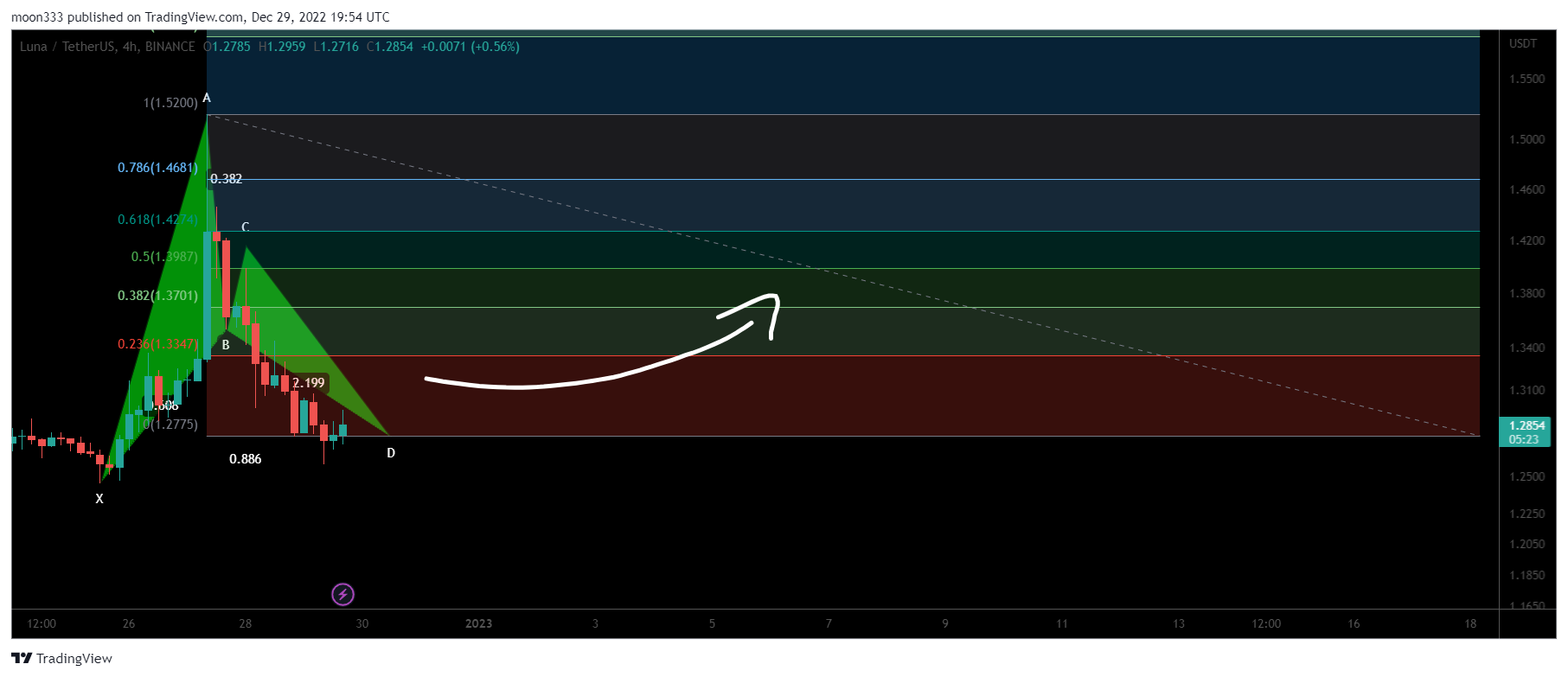Click the Fibonacci level label 0.5(1.3987)
This screenshot has width=1568, height=677.
pos(164,257)
